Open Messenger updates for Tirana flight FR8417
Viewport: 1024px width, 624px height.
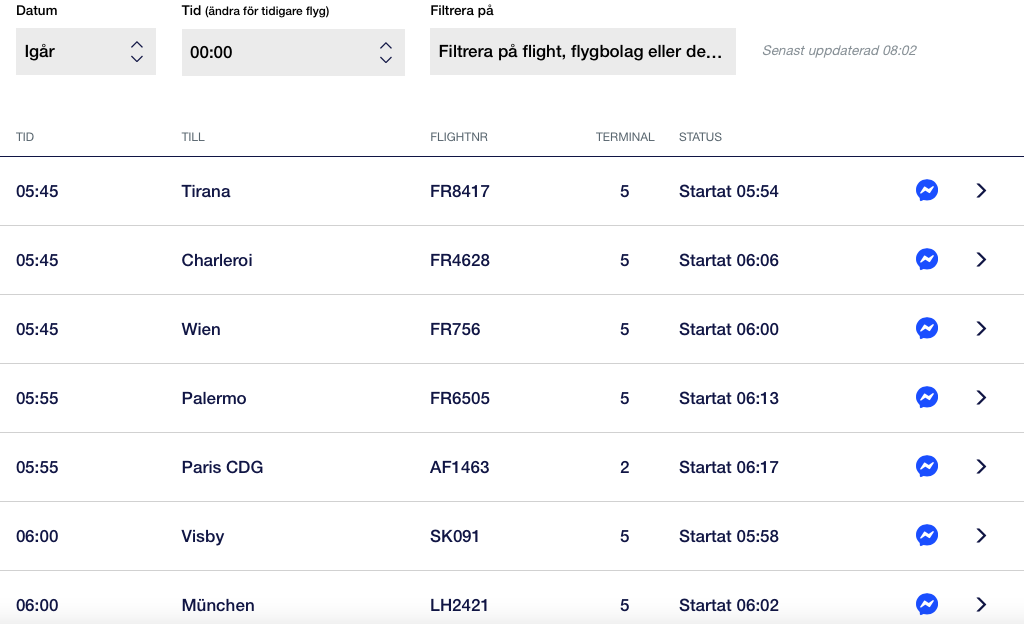click(x=927, y=191)
